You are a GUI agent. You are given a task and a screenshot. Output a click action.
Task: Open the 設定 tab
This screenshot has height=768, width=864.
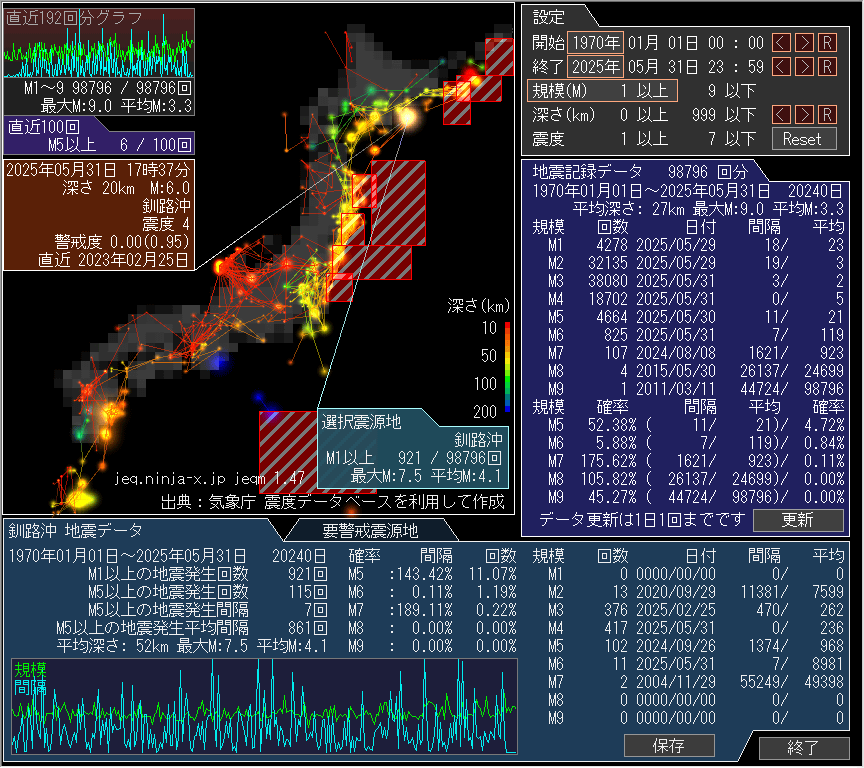pyautogui.click(x=549, y=17)
